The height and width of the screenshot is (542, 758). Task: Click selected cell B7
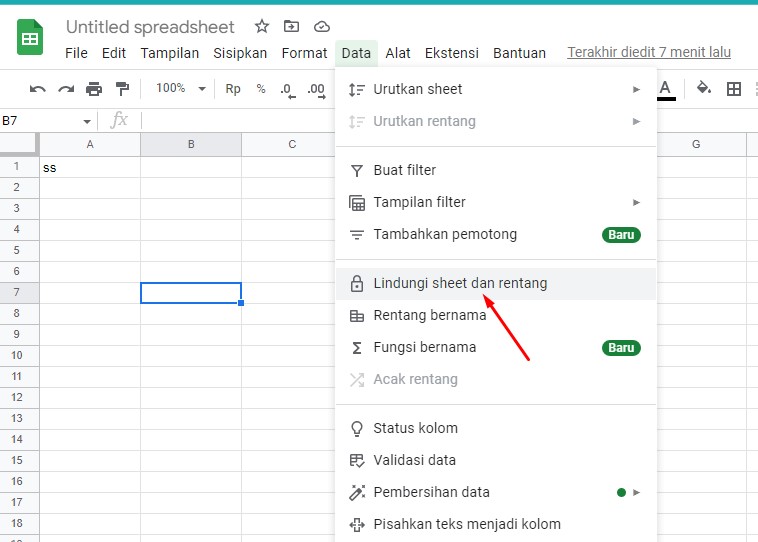coord(191,293)
